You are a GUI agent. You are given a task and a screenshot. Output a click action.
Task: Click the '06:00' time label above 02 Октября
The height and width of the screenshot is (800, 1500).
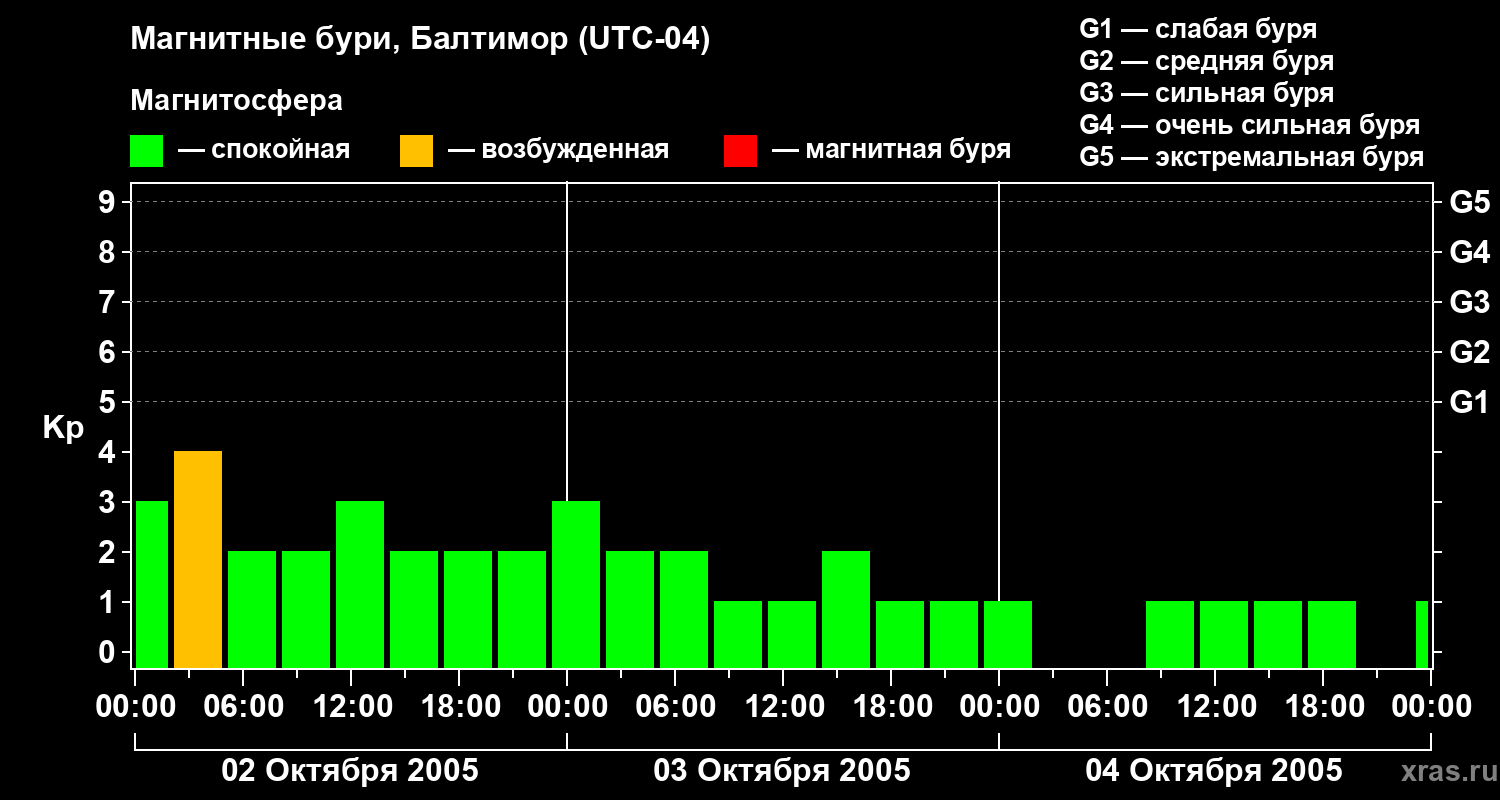point(243,707)
